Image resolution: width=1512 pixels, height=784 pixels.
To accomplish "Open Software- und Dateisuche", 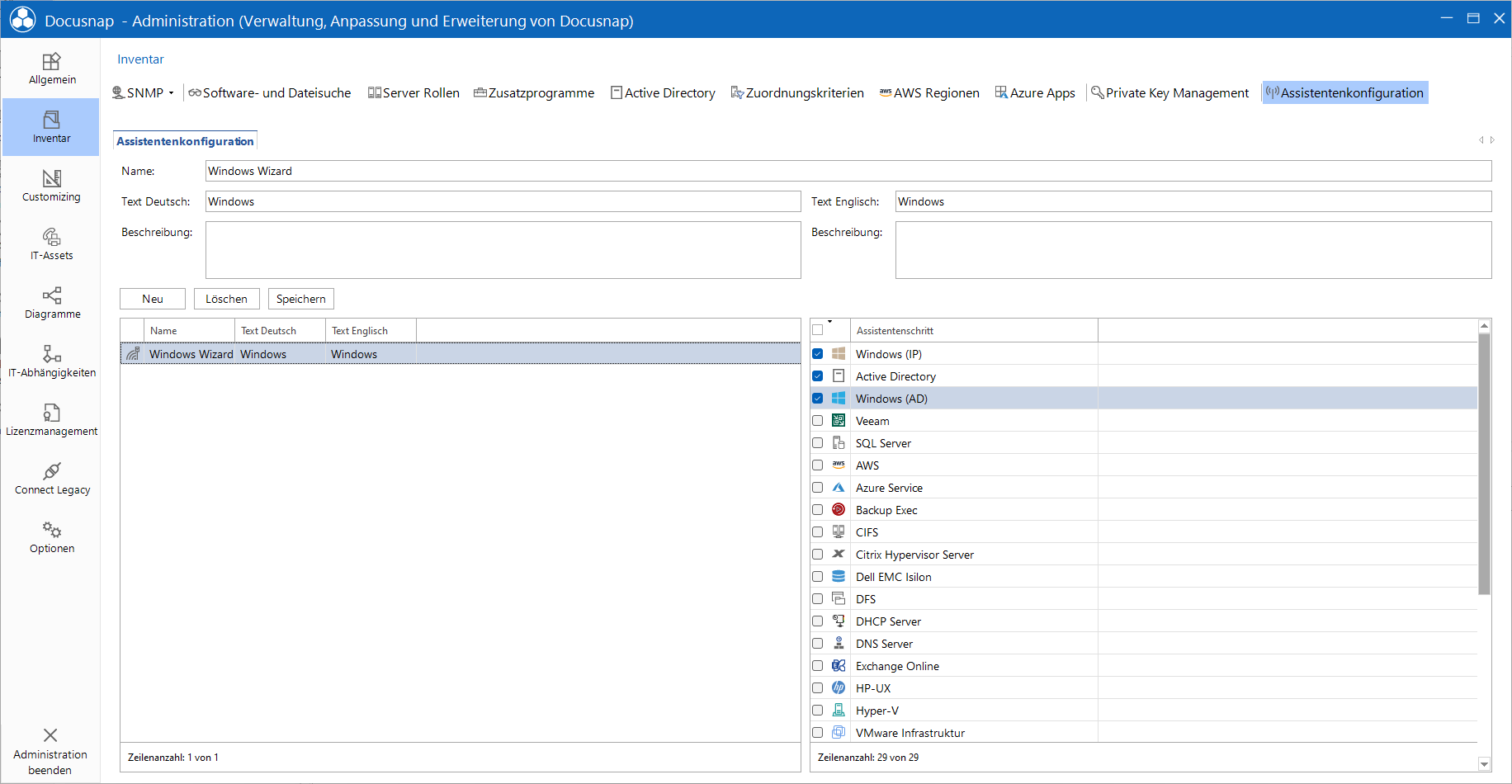I will pyautogui.click(x=270, y=93).
